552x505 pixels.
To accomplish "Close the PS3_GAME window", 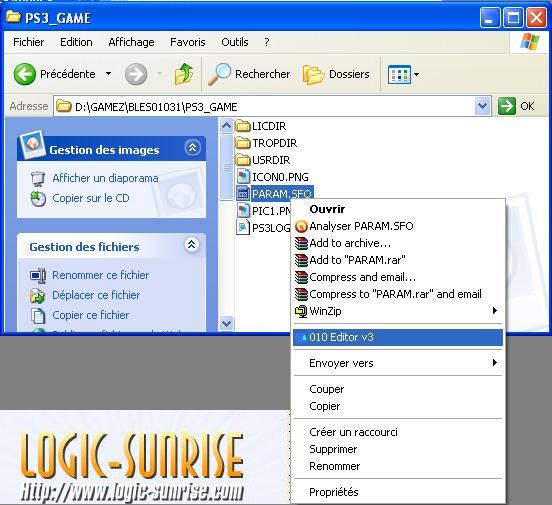I will 536,18.
